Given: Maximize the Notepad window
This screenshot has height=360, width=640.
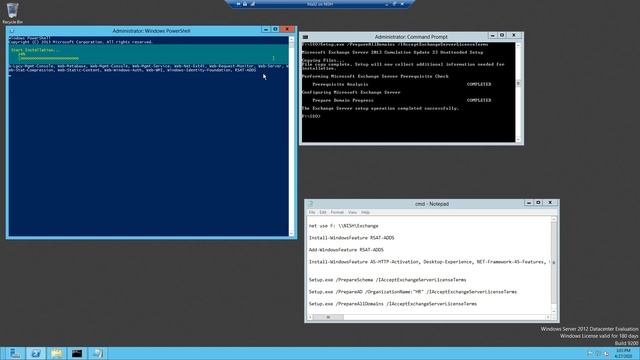Looking at the screenshot, I should [x=538, y=202].
